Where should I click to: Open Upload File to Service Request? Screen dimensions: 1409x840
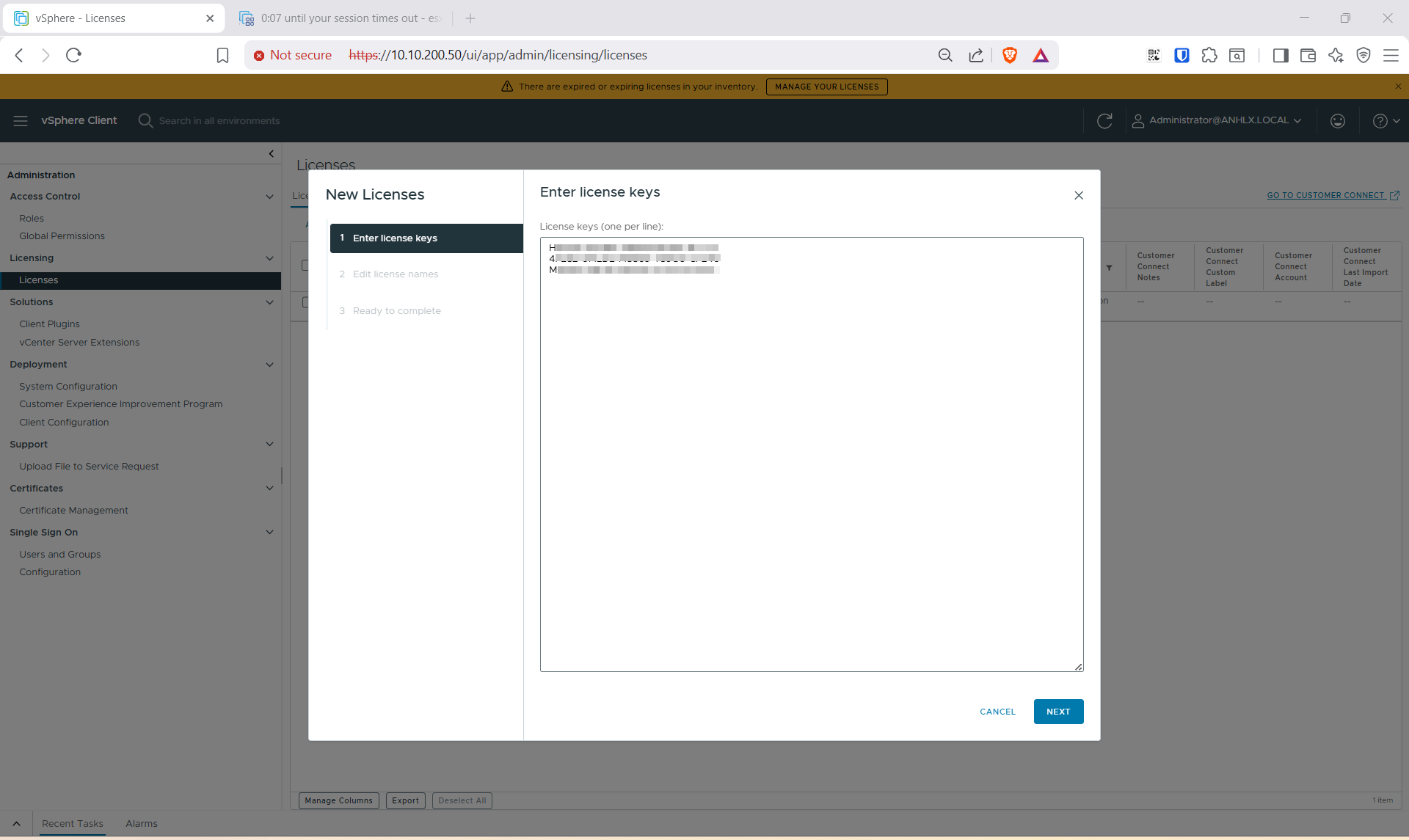click(x=89, y=467)
